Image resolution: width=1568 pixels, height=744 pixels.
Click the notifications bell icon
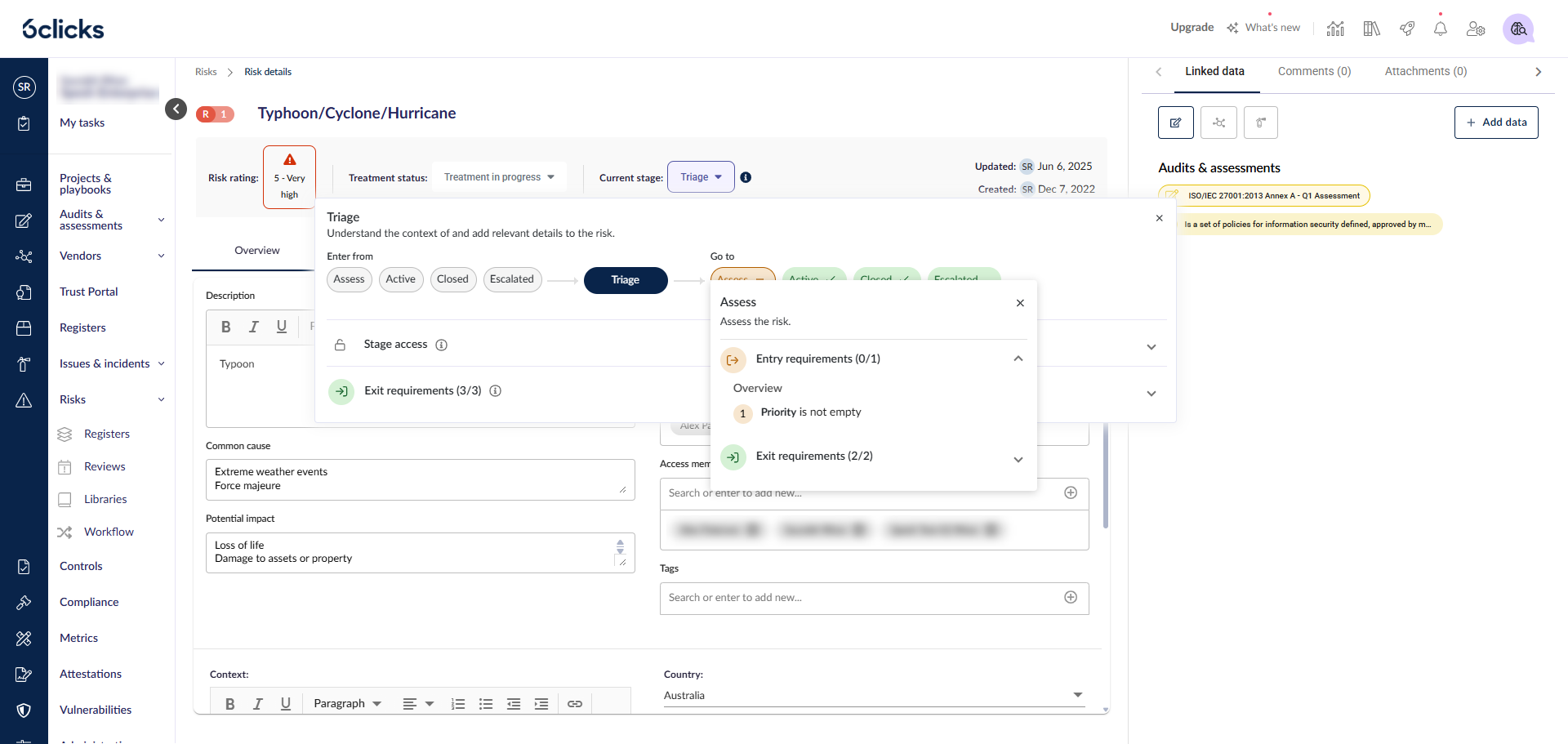point(1440,29)
